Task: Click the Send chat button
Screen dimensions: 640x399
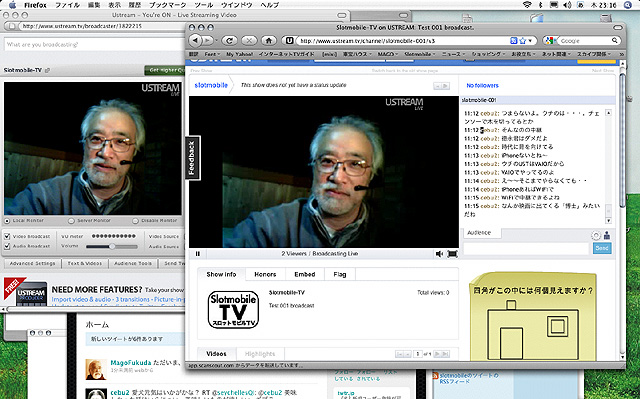Action: (602, 248)
